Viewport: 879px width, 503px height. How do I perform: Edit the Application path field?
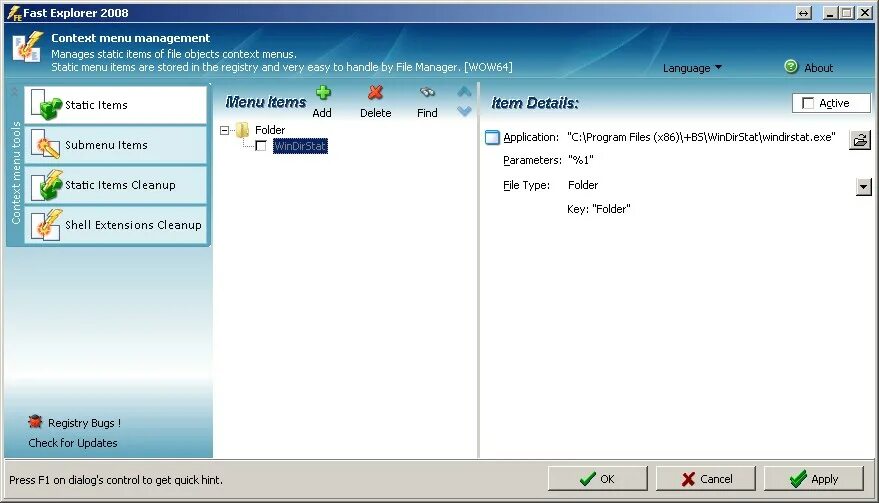click(701, 137)
